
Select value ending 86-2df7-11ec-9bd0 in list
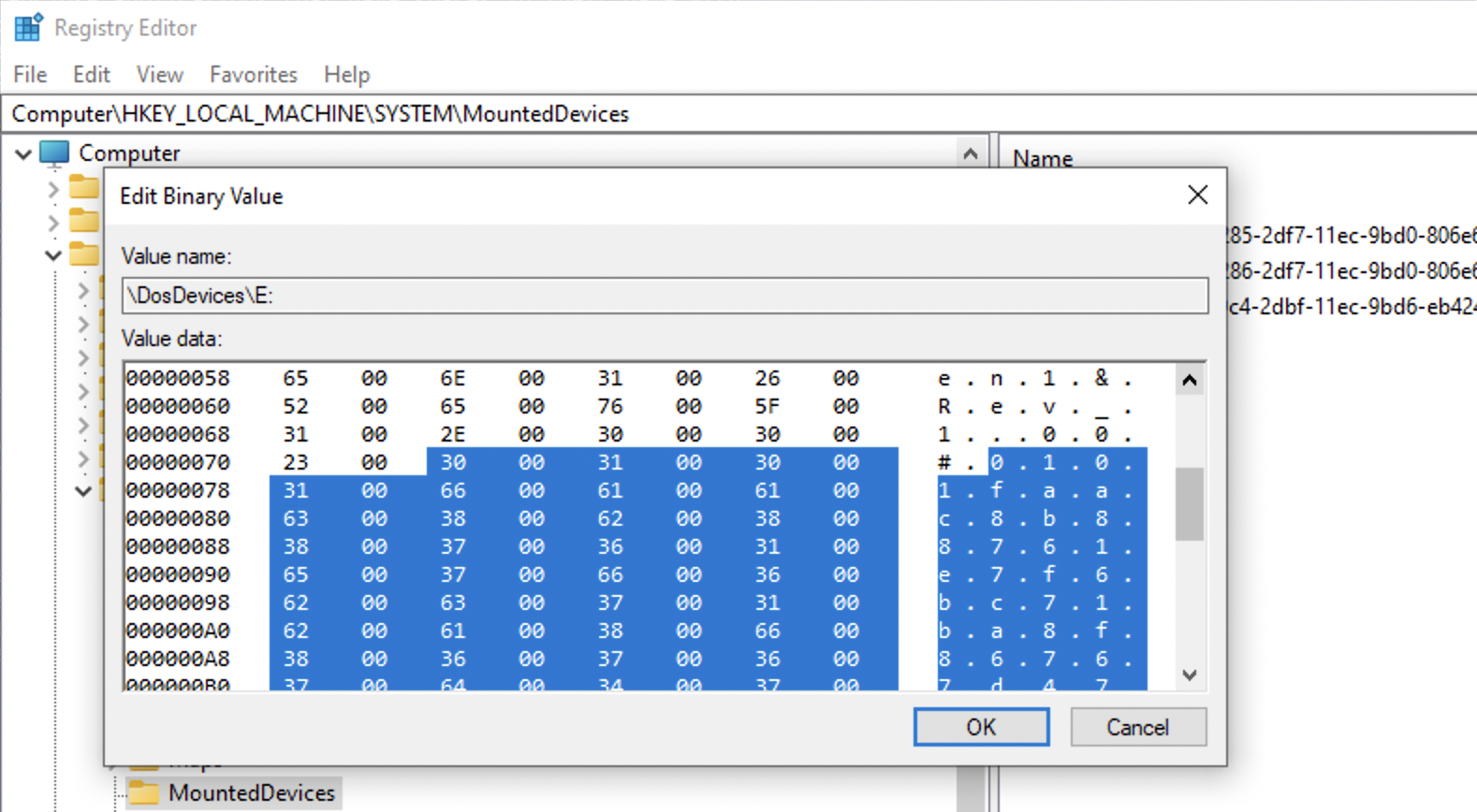pyautogui.click(x=1353, y=270)
